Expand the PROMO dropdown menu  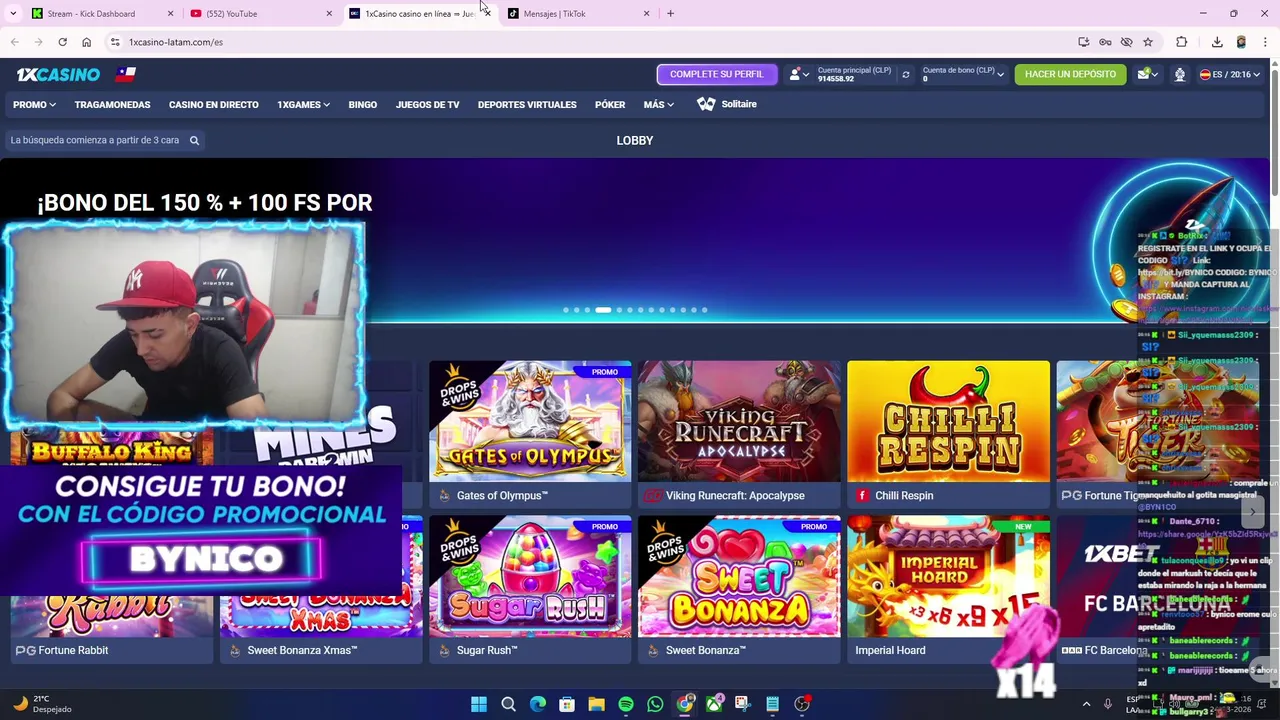coord(34,104)
